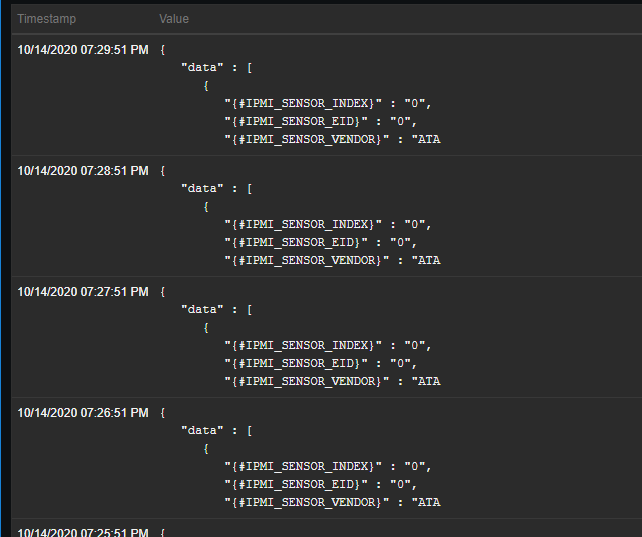Select timestamp 10/14/2020 07:28:51 PM
The width and height of the screenshot is (642, 537).
(x=83, y=171)
